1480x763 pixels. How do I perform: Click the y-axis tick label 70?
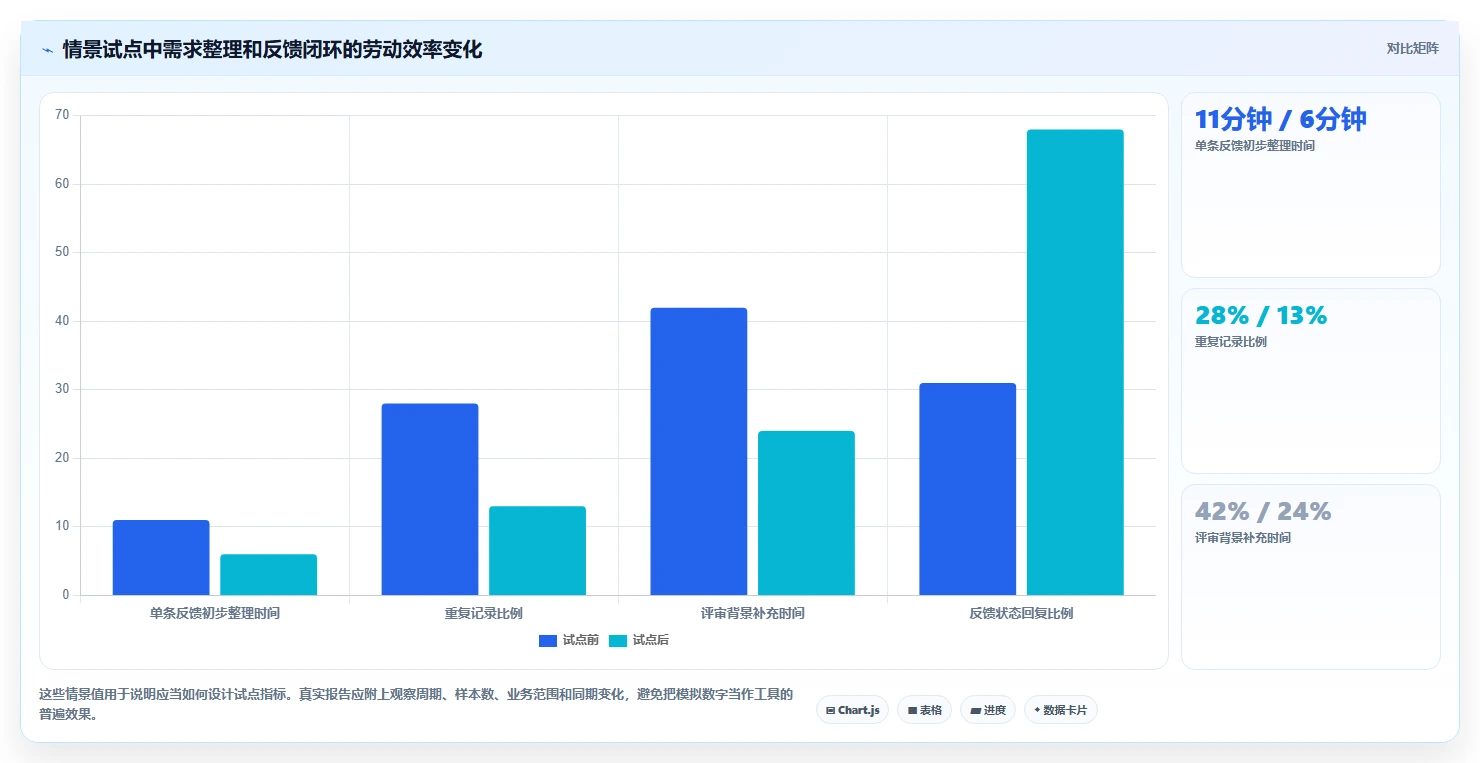[x=62, y=115]
